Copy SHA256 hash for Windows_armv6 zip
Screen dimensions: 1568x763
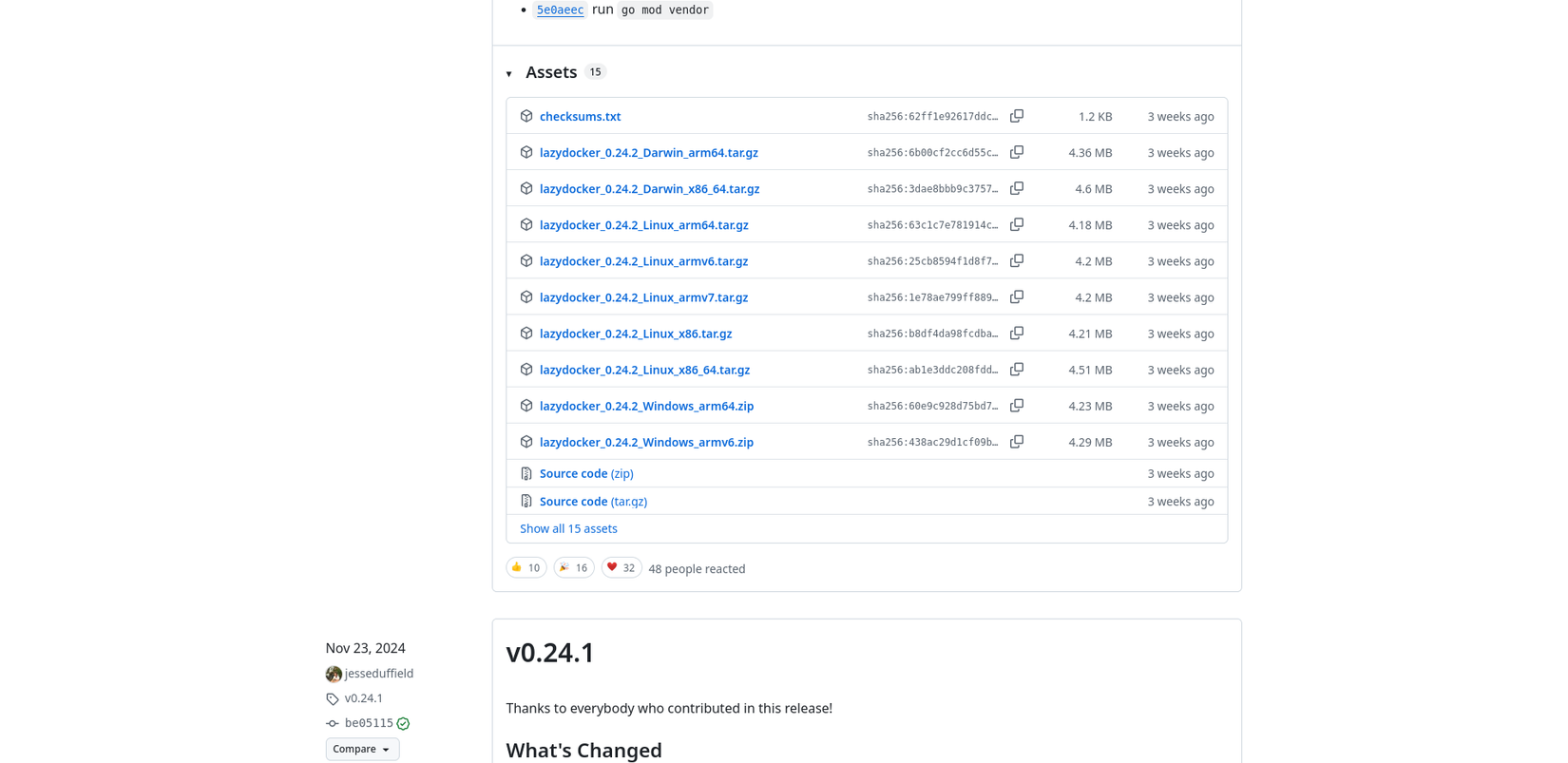[1016, 442]
